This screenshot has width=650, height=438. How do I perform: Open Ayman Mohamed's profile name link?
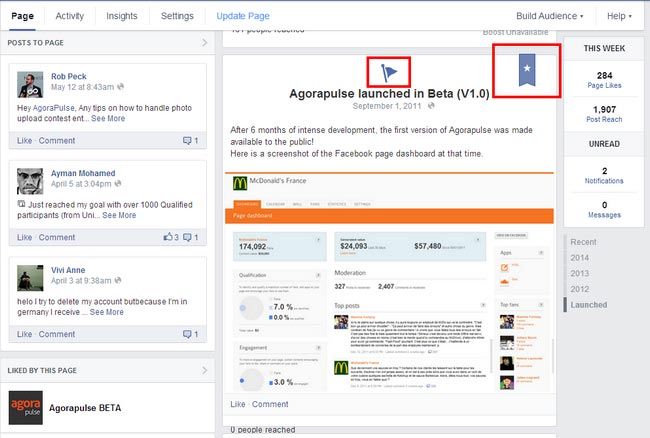[83, 173]
